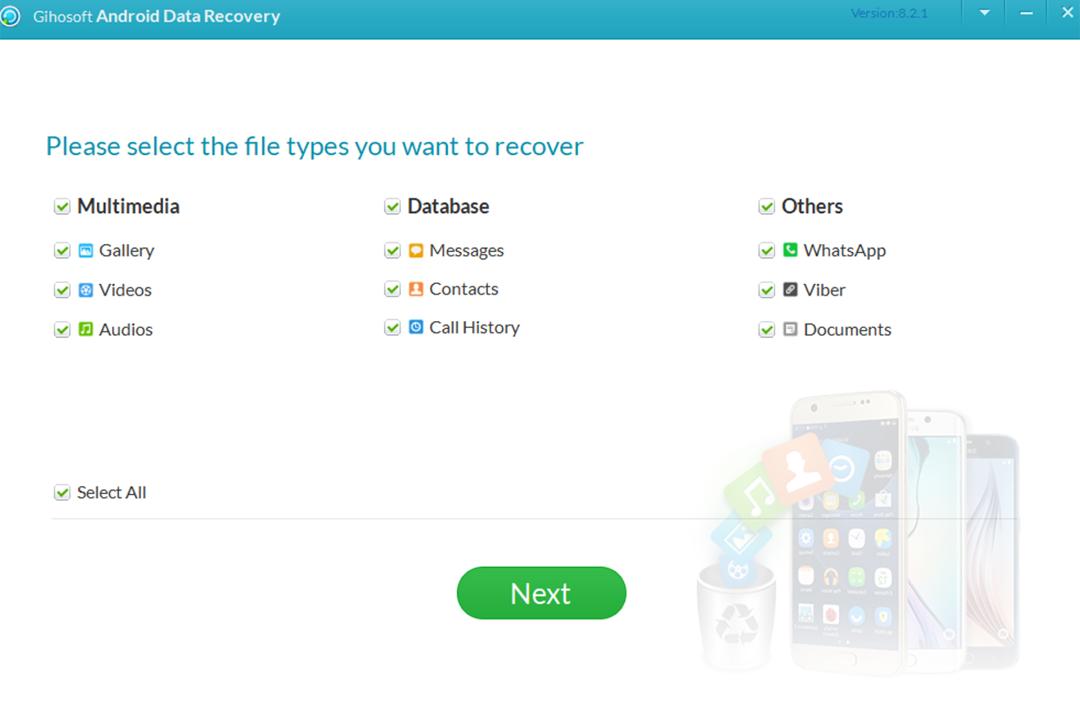The width and height of the screenshot is (1080, 703).
Task: Uncheck the Viber checkbox
Action: [767, 290]
